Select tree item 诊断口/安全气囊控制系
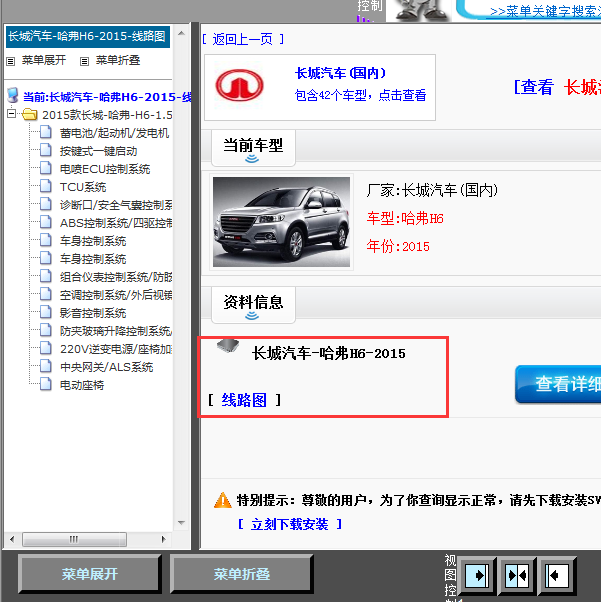The image size is (601, 602). [x=116, y=205]
